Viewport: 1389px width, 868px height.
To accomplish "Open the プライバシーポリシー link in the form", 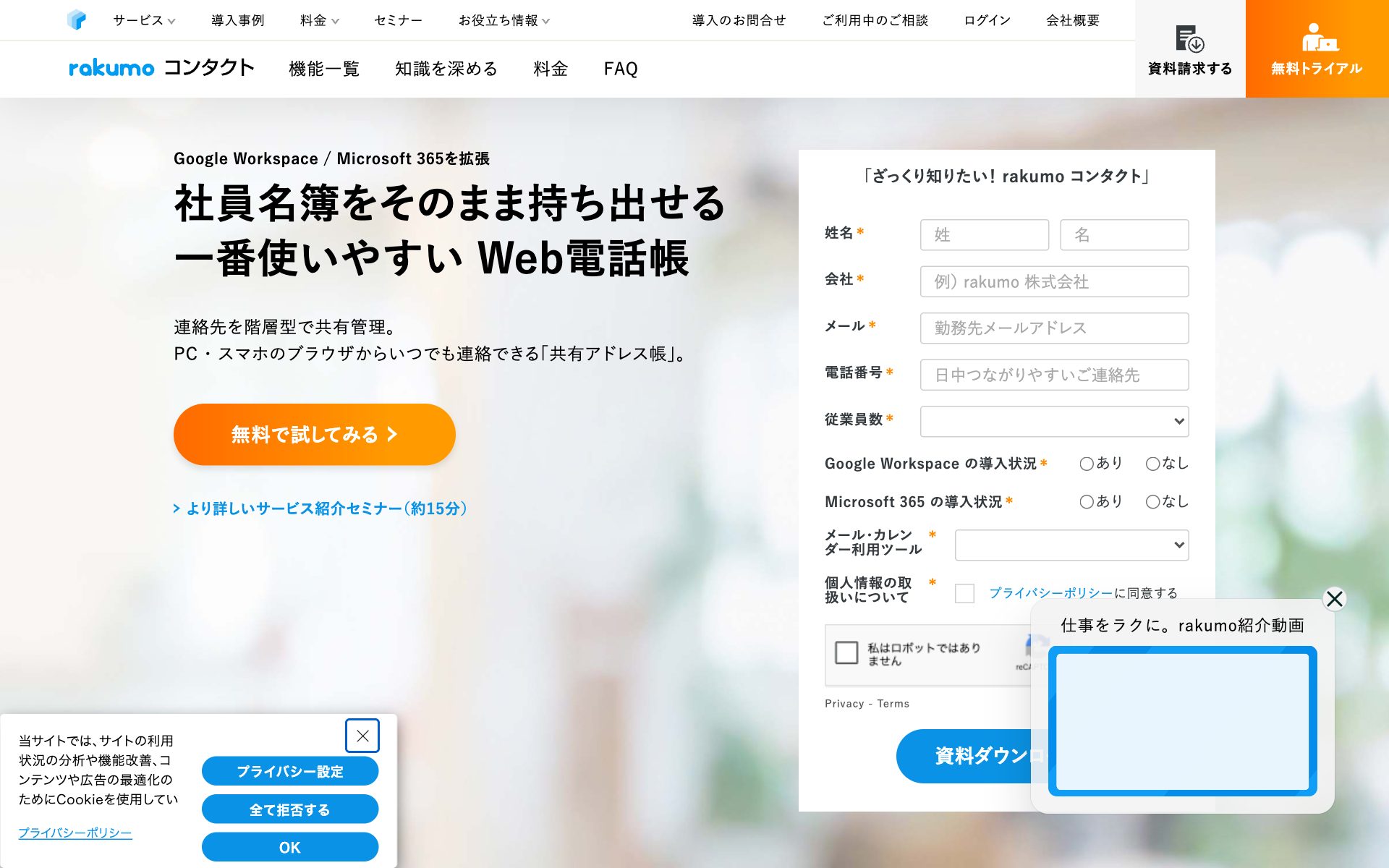I will click(1051, 593).
